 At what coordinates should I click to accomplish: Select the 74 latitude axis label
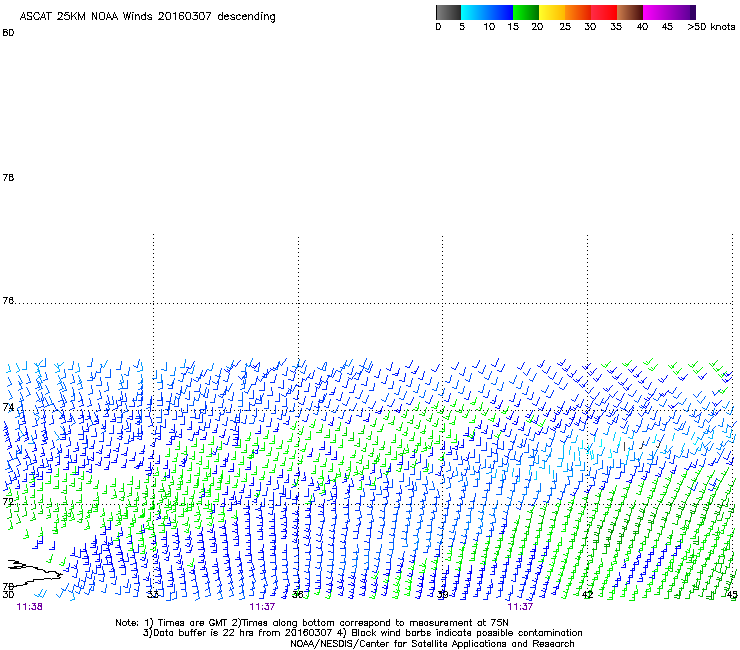8,407
